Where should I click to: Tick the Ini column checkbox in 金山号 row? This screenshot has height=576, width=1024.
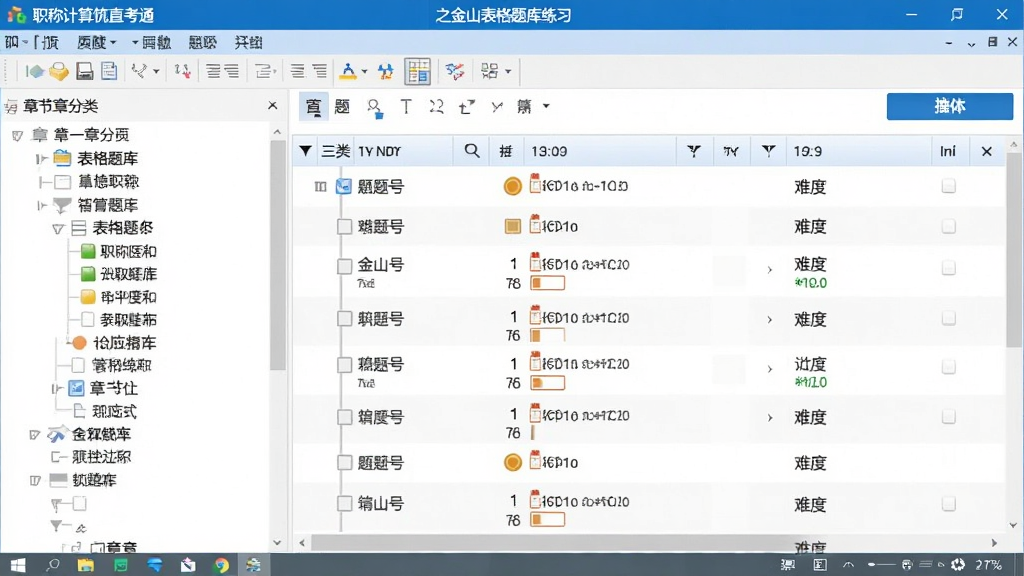pos(948,268)
